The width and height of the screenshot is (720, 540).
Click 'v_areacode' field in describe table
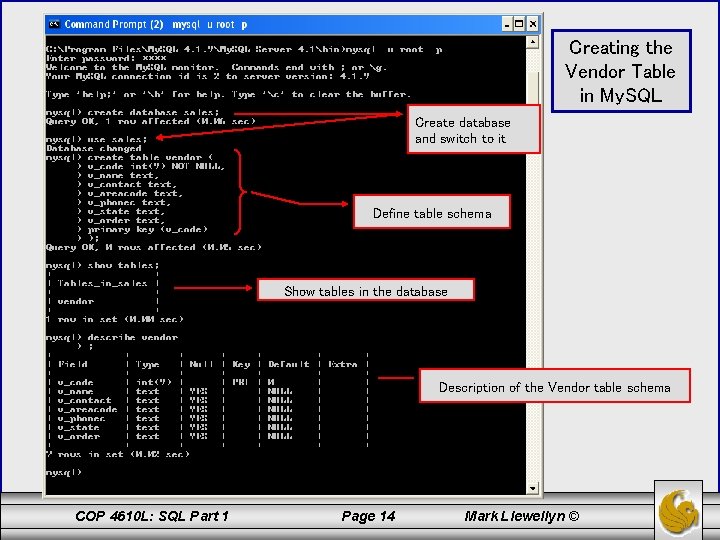[87, 409]
